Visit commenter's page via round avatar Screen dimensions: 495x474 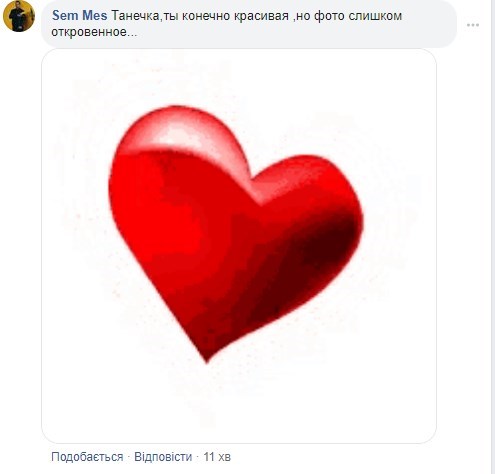tap(19, 16)
